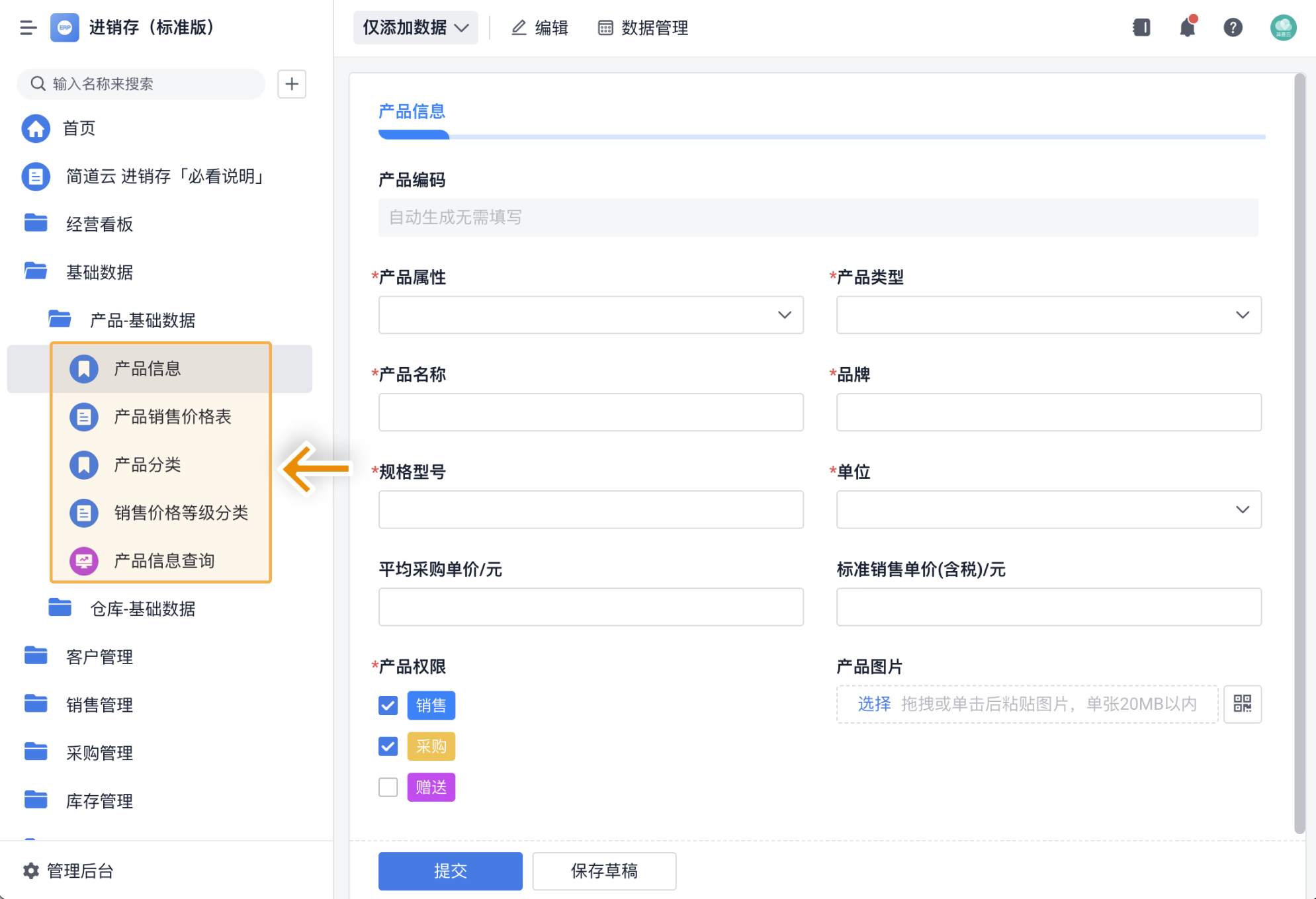Uncheck the 采购 permission checkbox
This screenshot has height=899, width=1316.
pyautogui.click(x=388, y=746)
